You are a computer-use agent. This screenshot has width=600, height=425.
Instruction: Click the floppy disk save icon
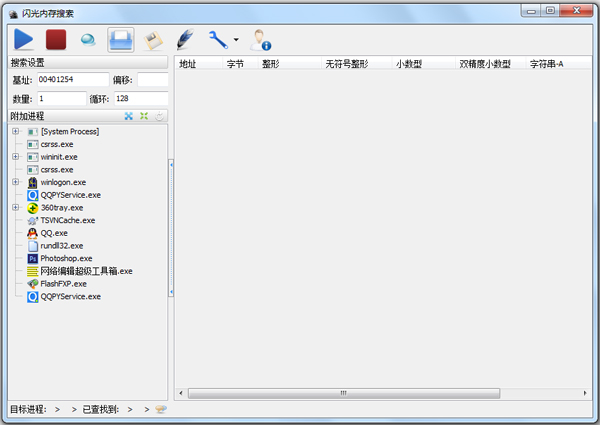tap(153, 40)
